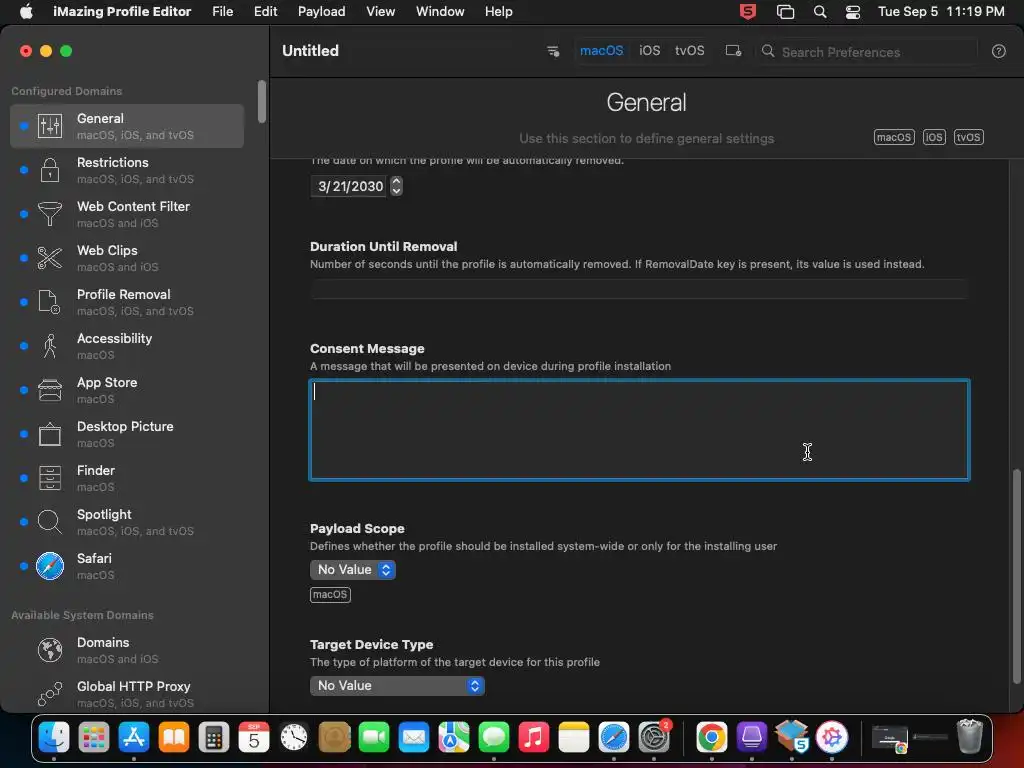
Task: Switch to the tvOS platform tab
Action: (x=690, y=51)
